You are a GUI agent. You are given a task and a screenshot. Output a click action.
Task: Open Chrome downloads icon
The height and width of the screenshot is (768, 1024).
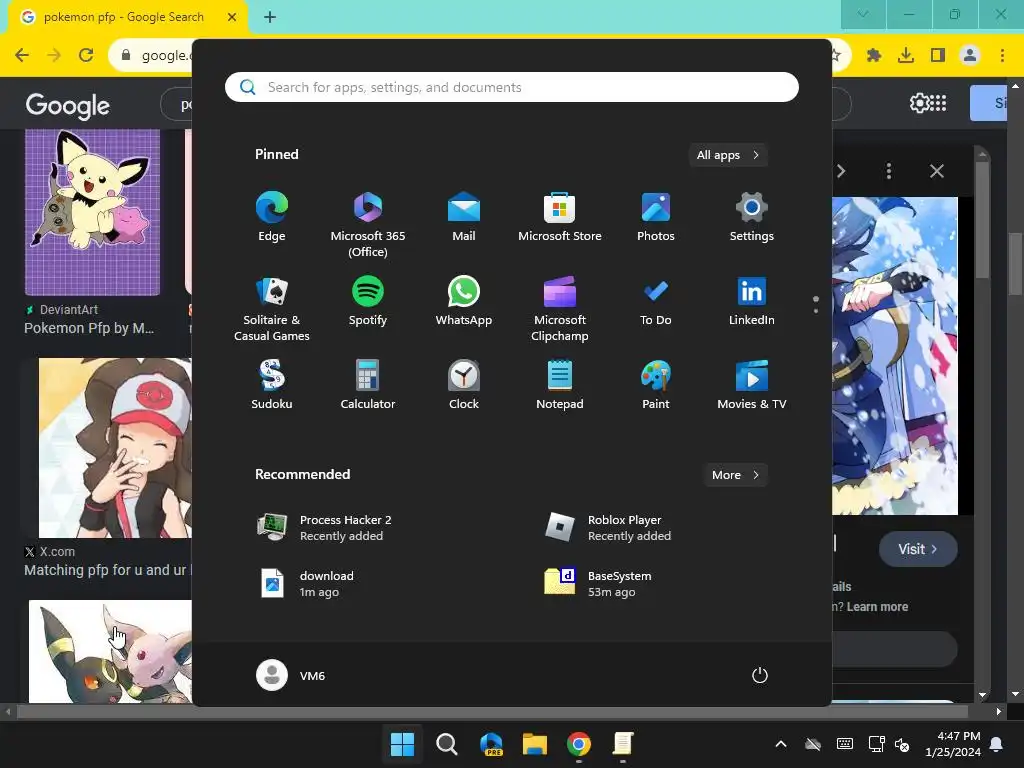click(906, 55)
